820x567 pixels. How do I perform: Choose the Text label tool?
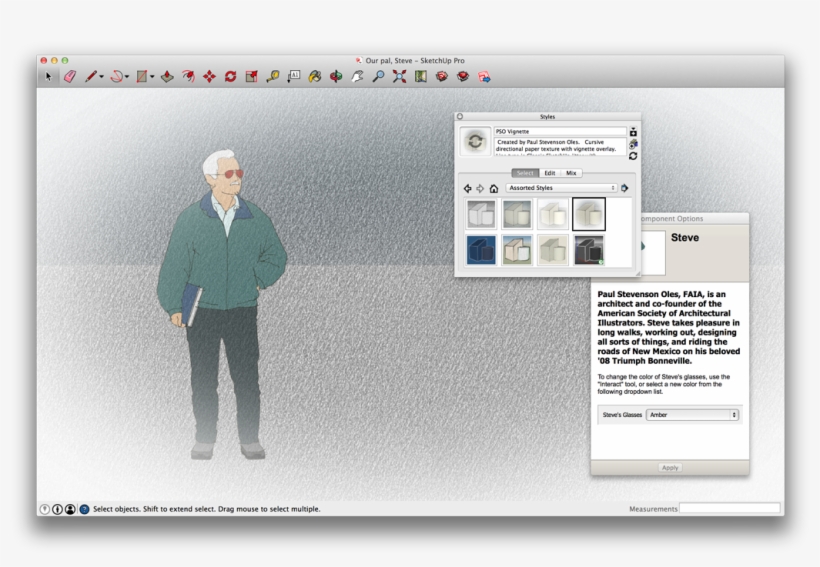click(x=293, y=77)
